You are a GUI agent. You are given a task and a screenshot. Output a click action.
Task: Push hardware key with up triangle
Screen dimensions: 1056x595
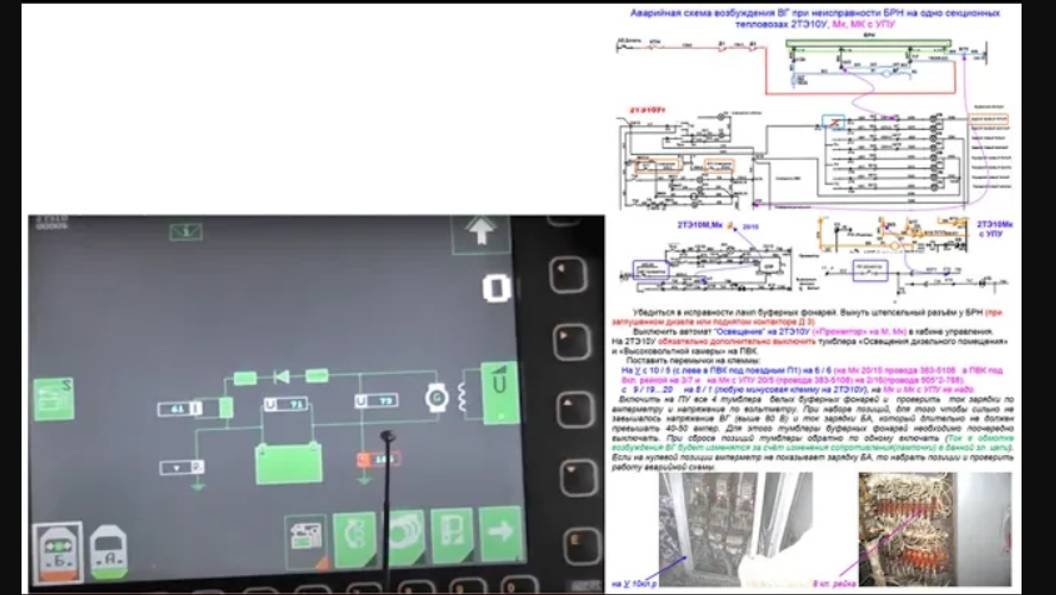(574, 410)
